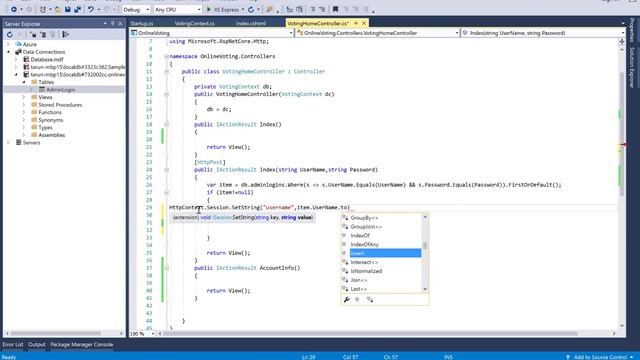This screenshot has width=640, height=360.
Task: Expand the Servers node
Action: pos(9,142)
